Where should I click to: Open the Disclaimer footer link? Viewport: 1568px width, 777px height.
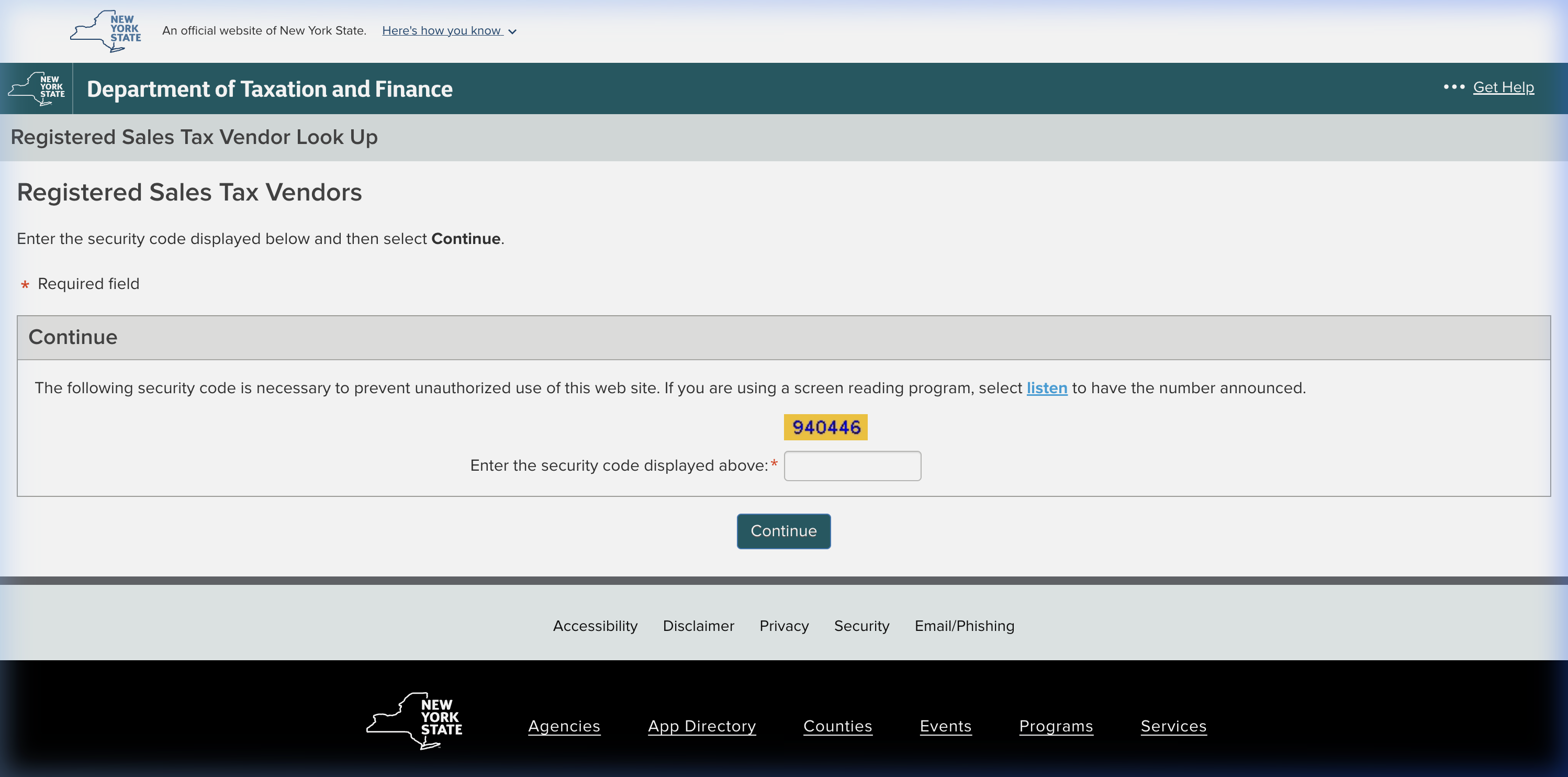(x=698, y=626)
